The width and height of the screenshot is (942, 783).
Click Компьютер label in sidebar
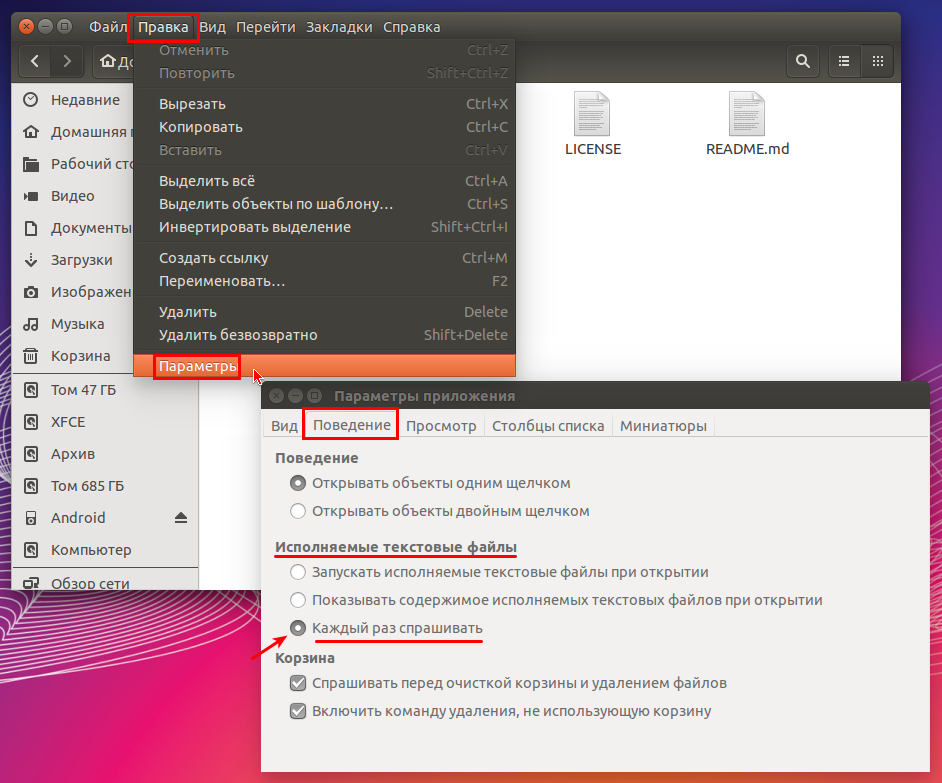pos(91,550)
